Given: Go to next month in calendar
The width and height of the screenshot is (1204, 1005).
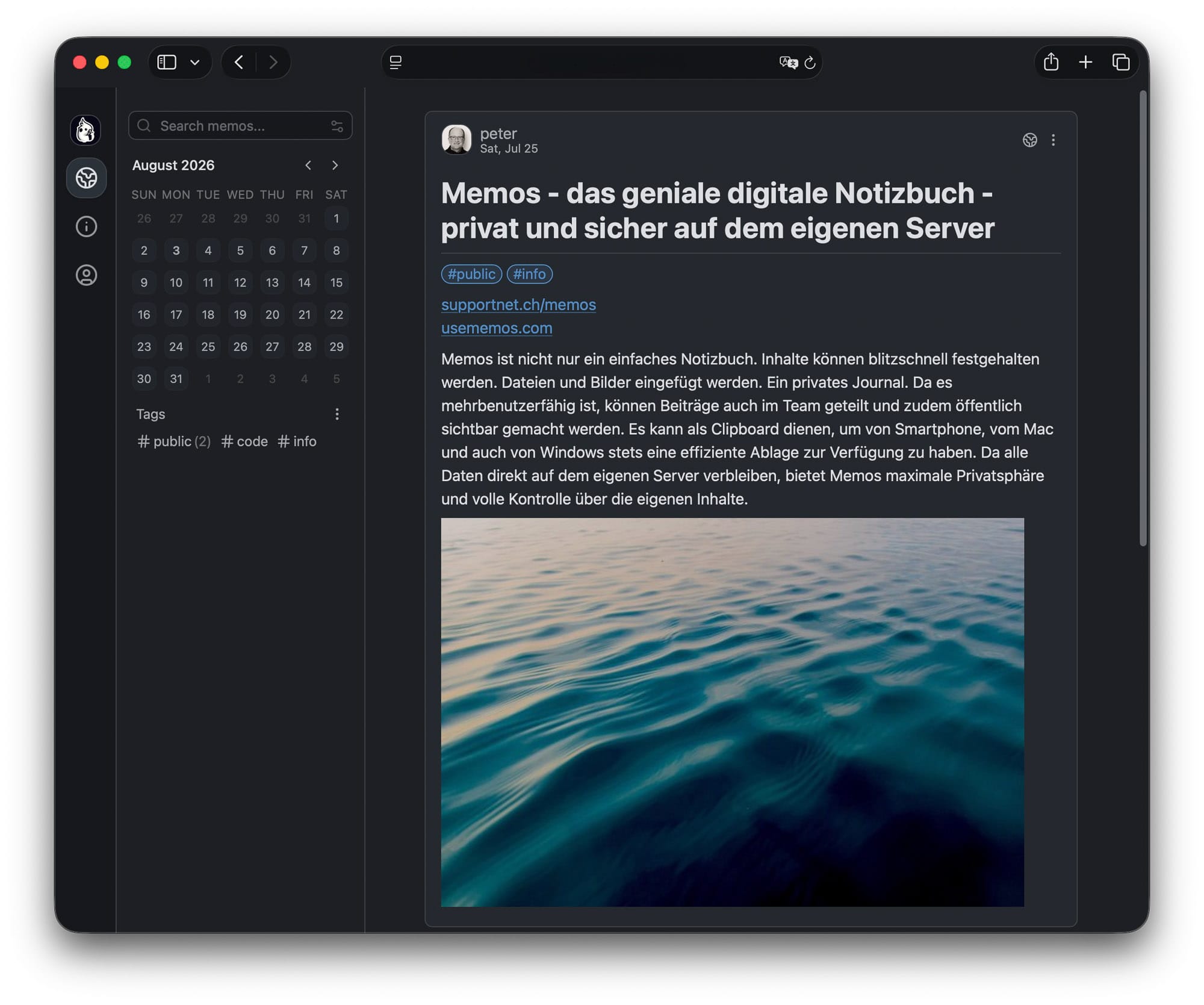Looking at the screenshot, I should (x=335, y=165).
